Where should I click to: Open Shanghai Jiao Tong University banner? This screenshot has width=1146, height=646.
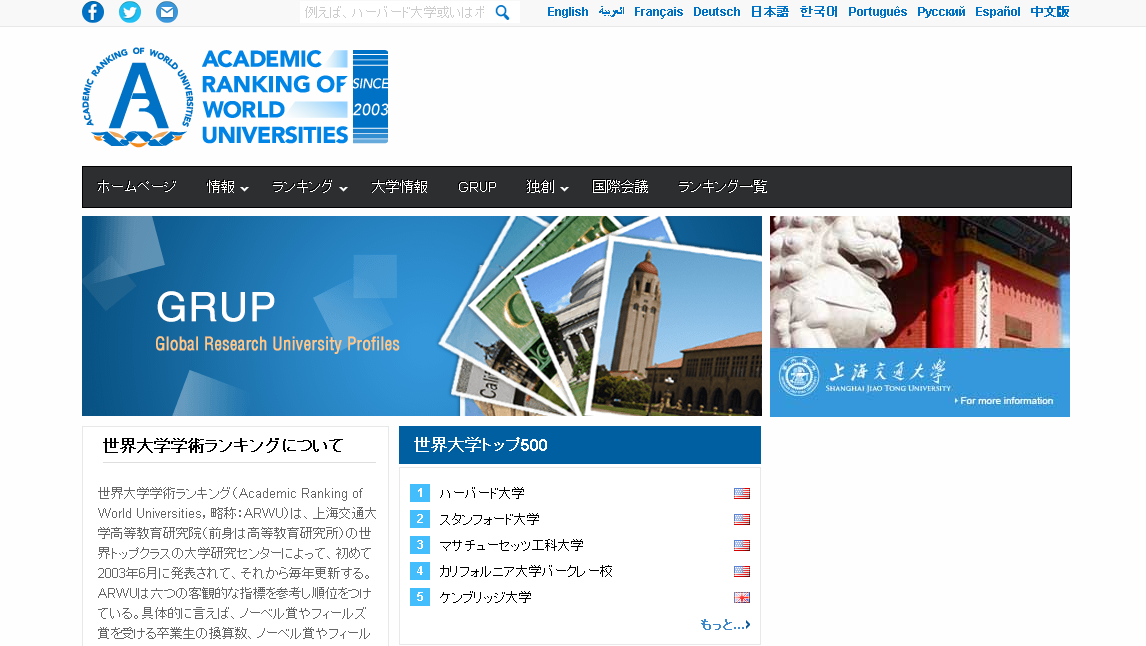coord(919,316)
